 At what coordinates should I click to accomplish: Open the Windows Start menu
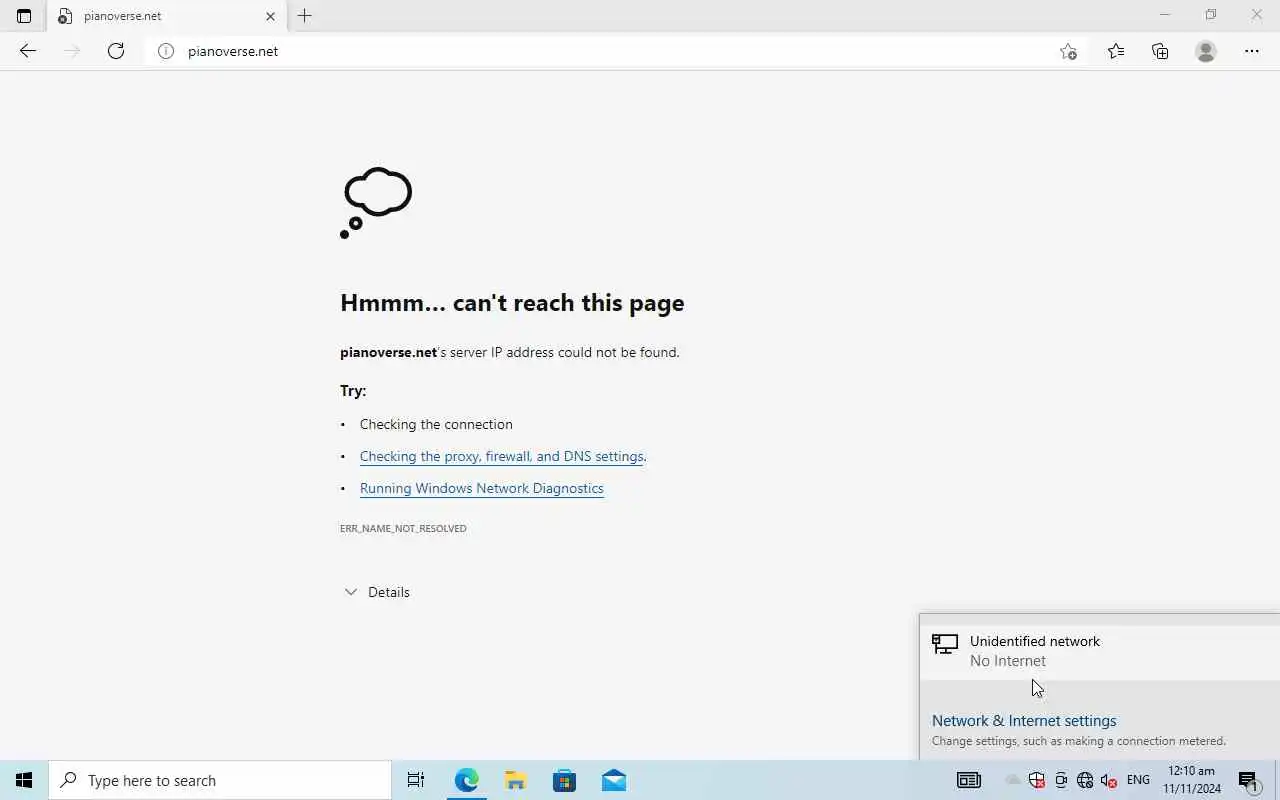point(24,780)
